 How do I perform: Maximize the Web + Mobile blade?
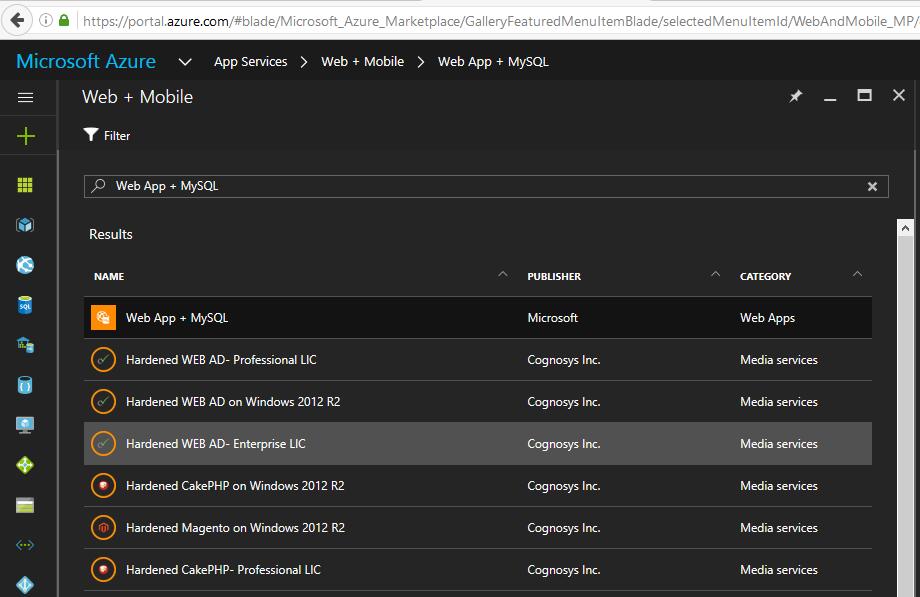click(864, 95)
